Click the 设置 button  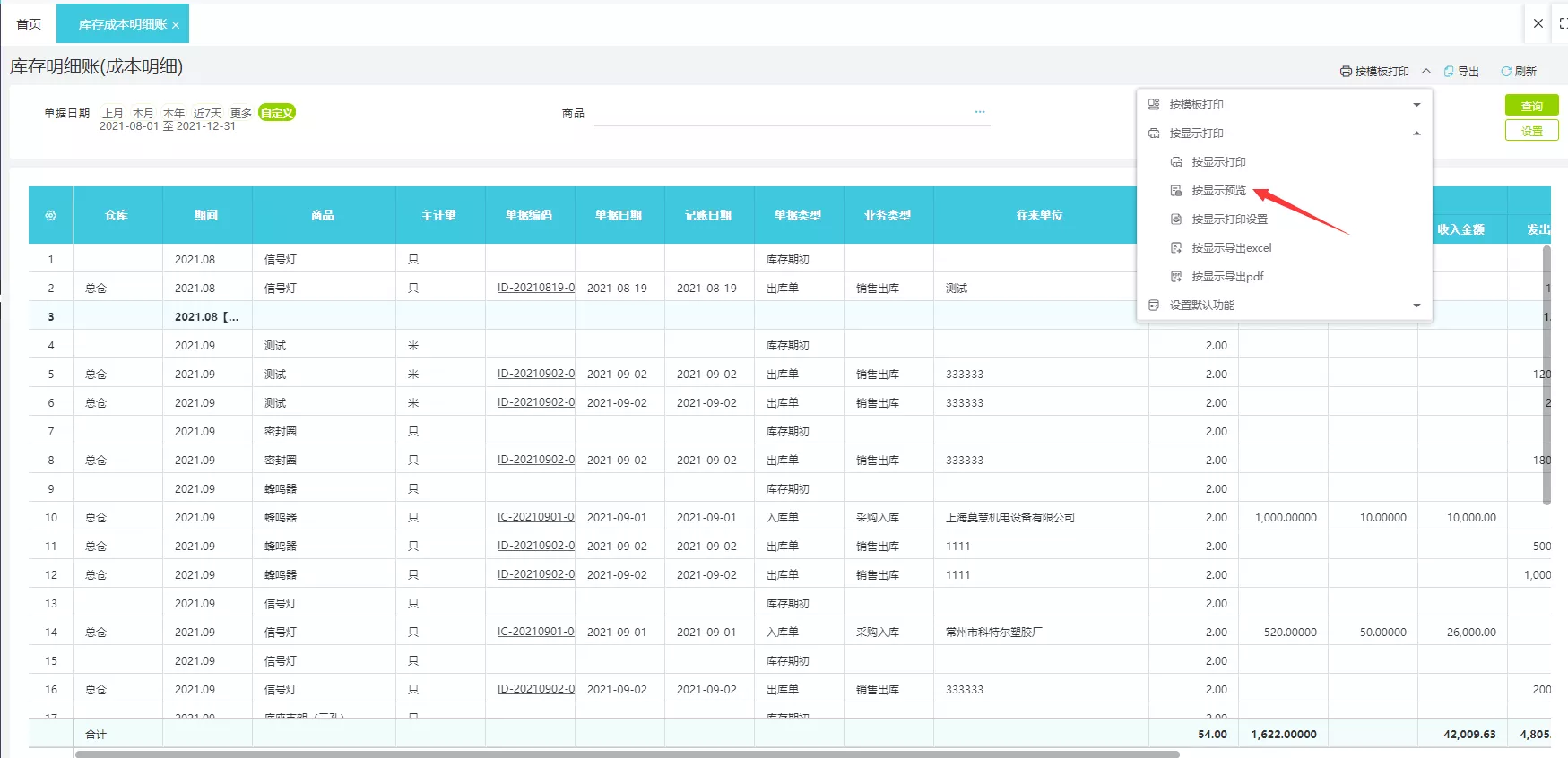point(1531,131)
